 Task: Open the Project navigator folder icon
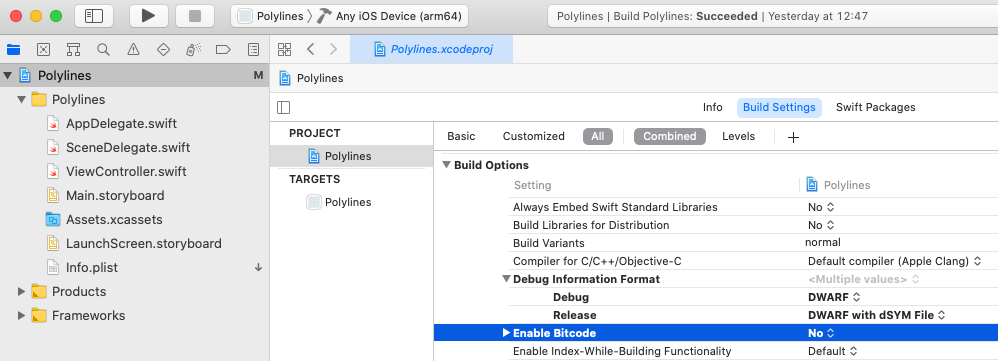click(13, 49)
